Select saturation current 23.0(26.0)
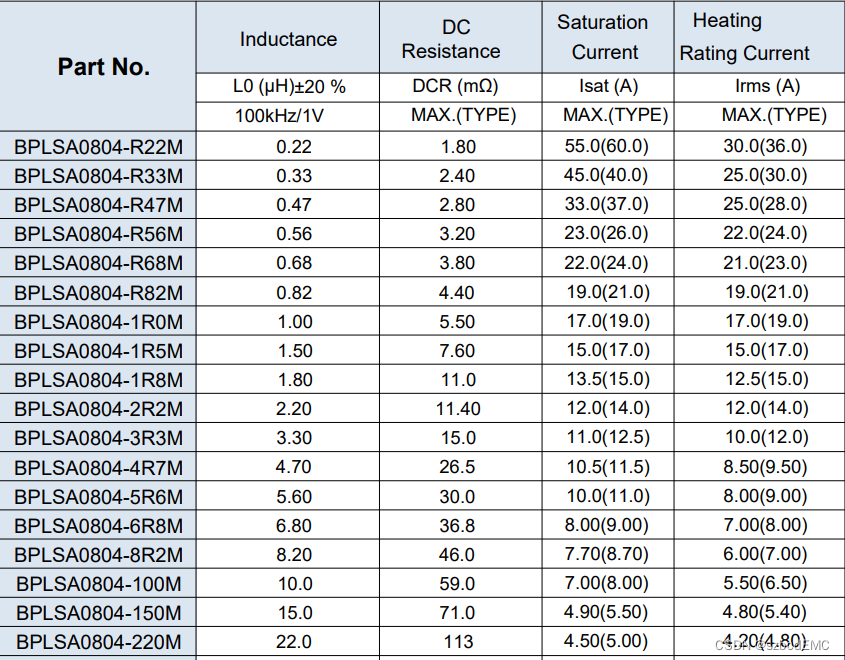The image size is (845, 660). point(606,233)
